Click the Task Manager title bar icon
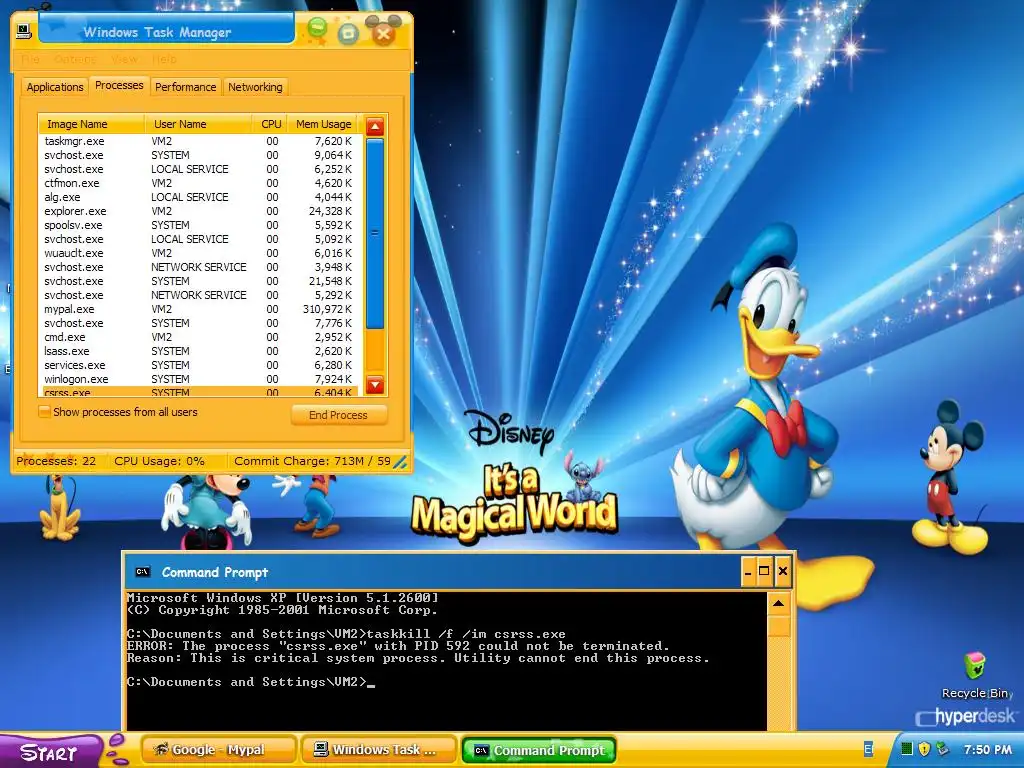Image resolution: width=1024 pixels, height=768 pixels. click(24, 31)
